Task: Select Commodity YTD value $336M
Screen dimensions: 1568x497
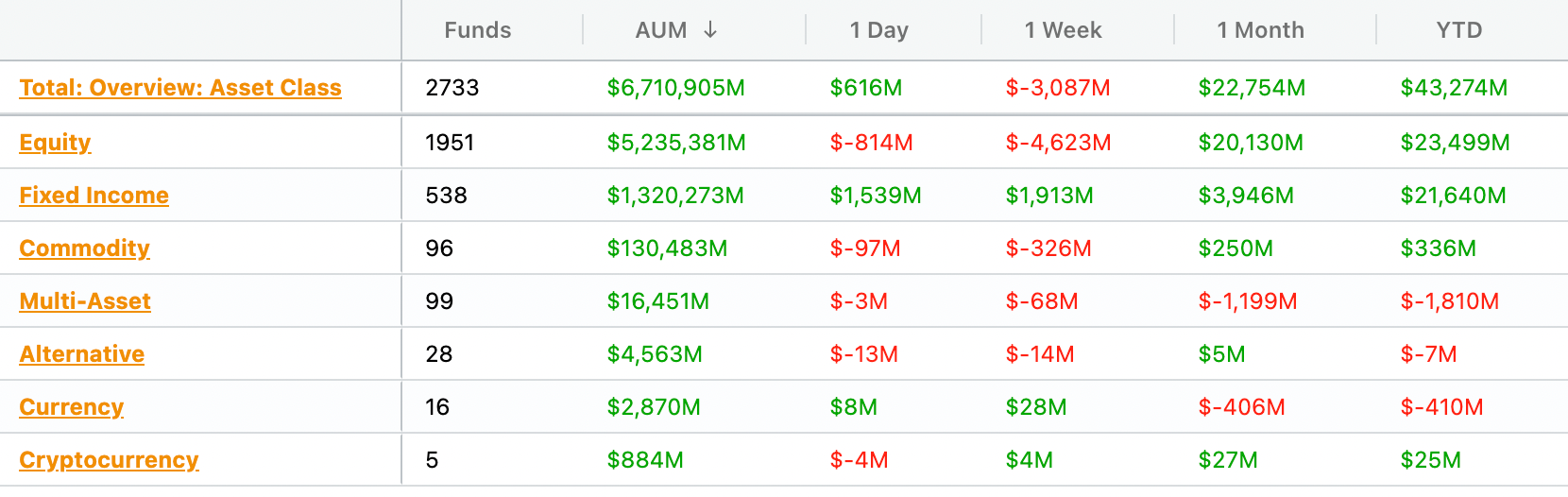Action: pos(1438,248)
